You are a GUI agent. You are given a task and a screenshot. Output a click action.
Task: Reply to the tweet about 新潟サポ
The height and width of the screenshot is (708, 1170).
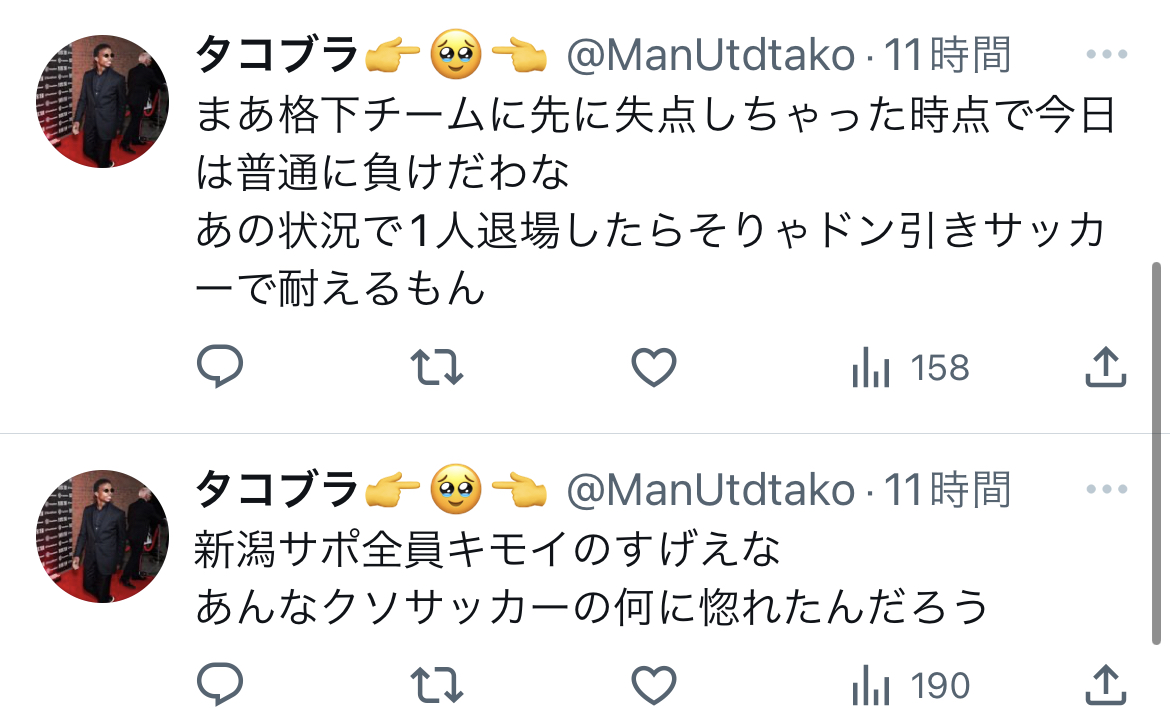(219, 683)
